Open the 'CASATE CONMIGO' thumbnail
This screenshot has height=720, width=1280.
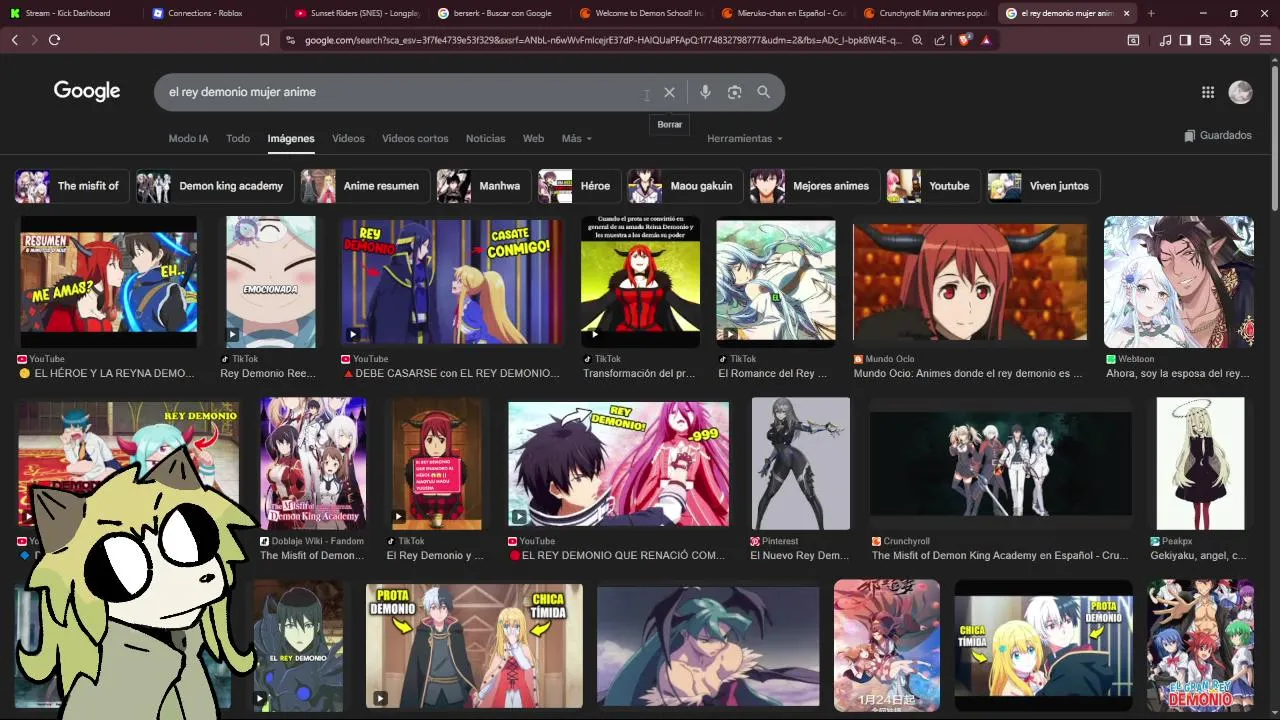[x=451, y=282]
